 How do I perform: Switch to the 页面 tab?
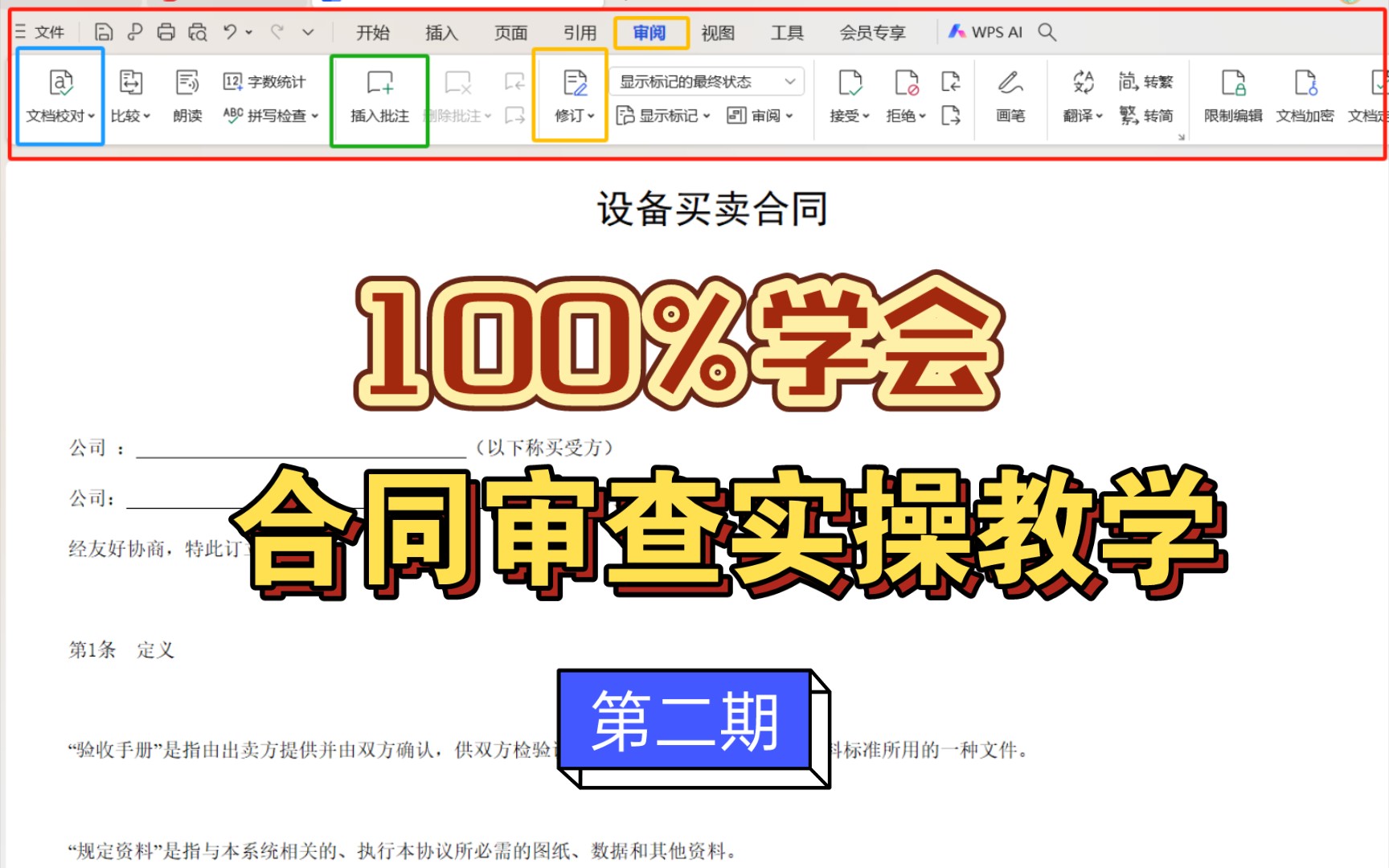pyautogui.click(x=510, y=32)
